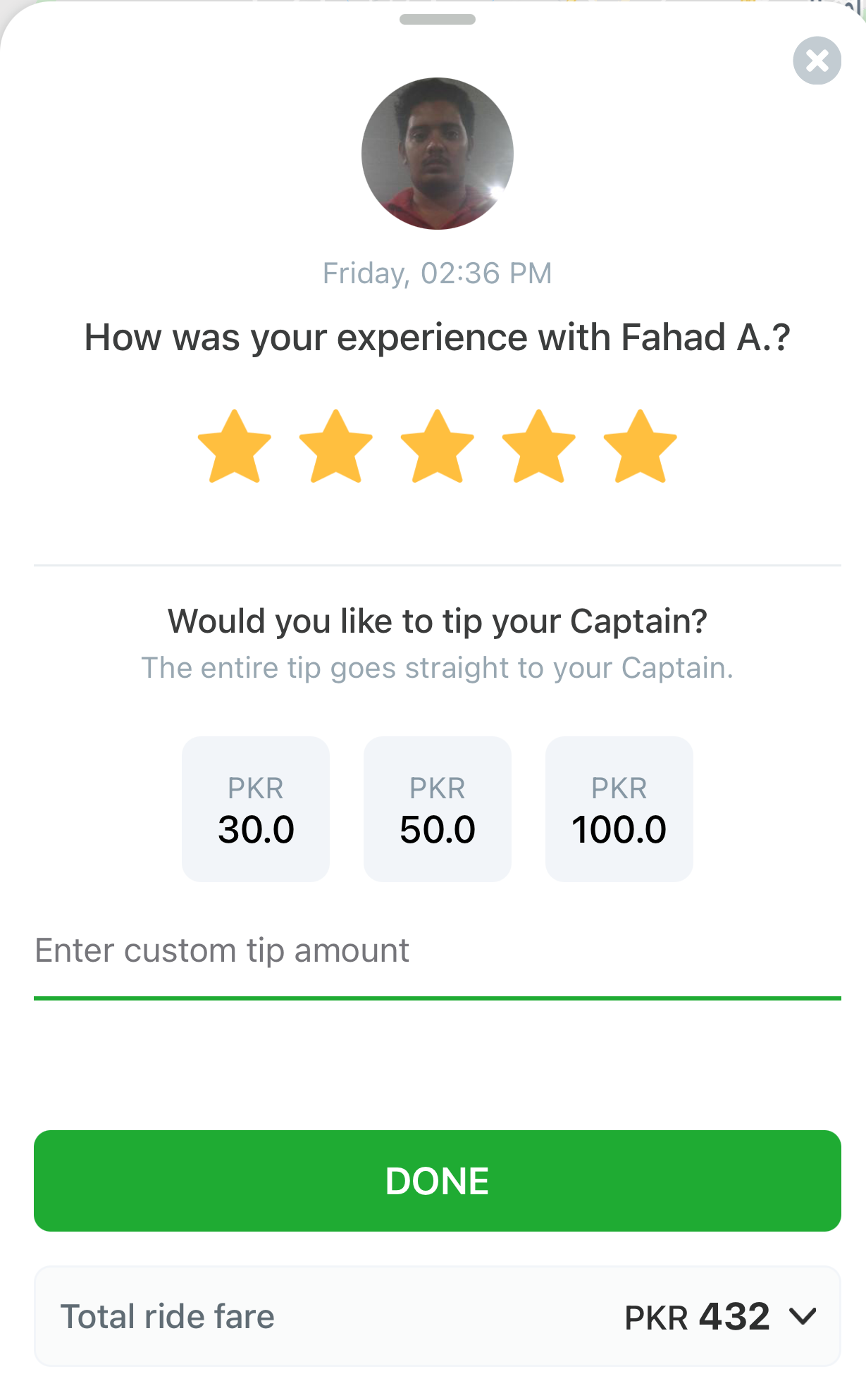Select the PKR 30.0 tip option
The height and width of the screenshot is (1400, 866).
pyautogui.click(x=256, y=809)
